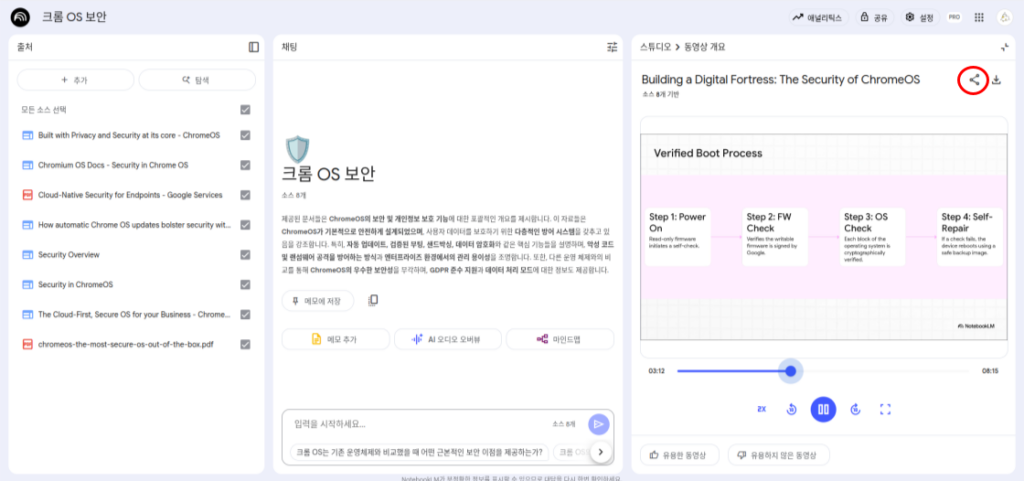This screenshot has width=1024, height=481.
Task: Click the 메모 추가 button
Action: 336,339
